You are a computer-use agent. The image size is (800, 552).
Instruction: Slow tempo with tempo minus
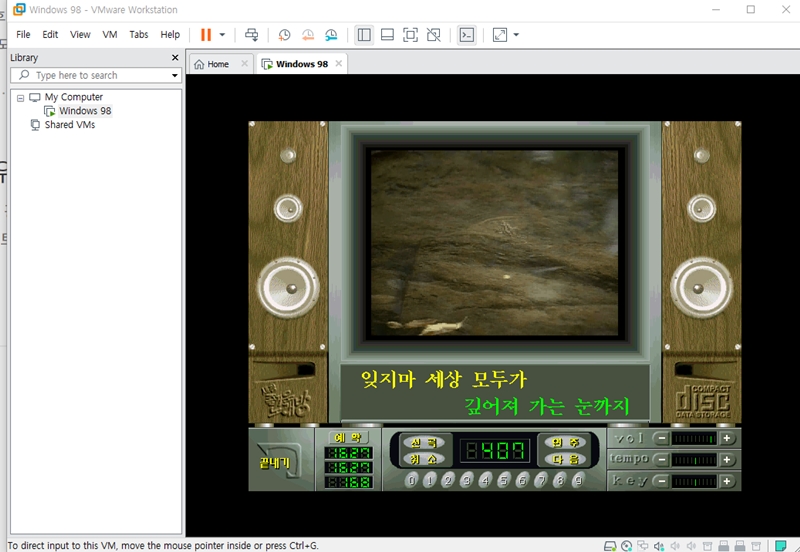pyautogui.click(x=662, y=460)
